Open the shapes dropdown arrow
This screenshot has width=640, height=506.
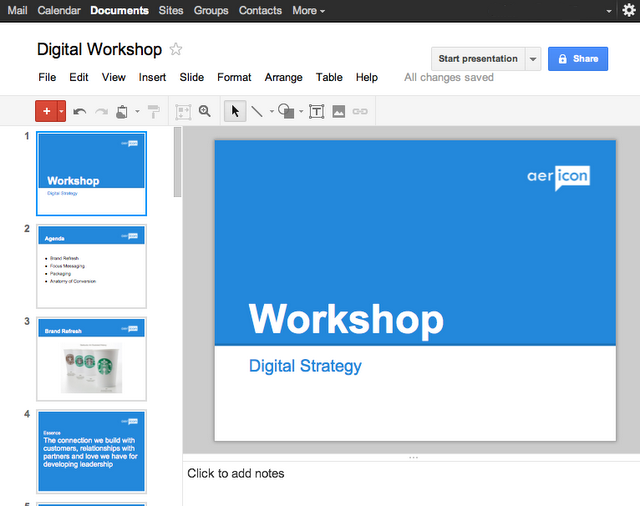[301, 111]
